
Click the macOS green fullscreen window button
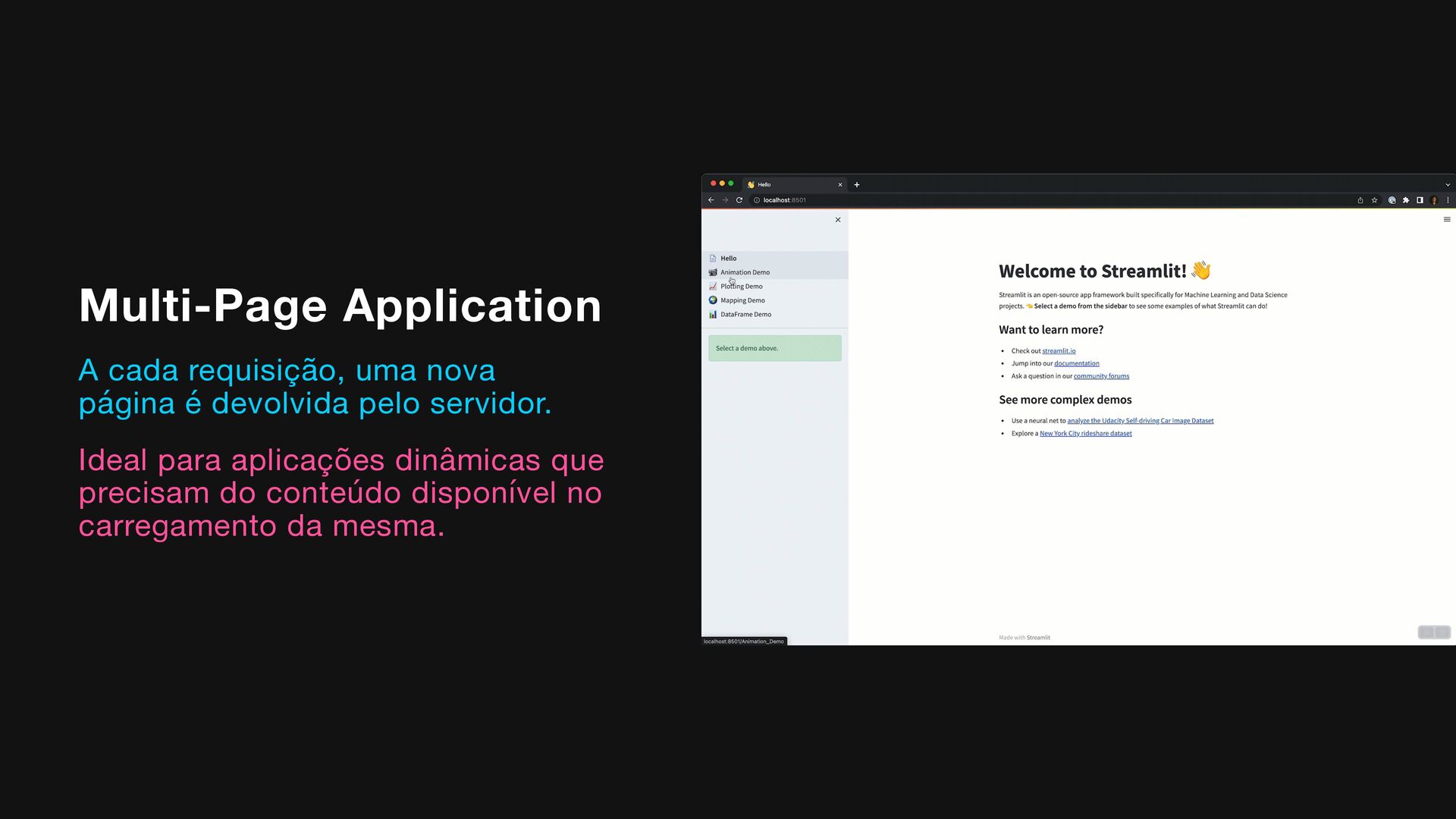731,184
